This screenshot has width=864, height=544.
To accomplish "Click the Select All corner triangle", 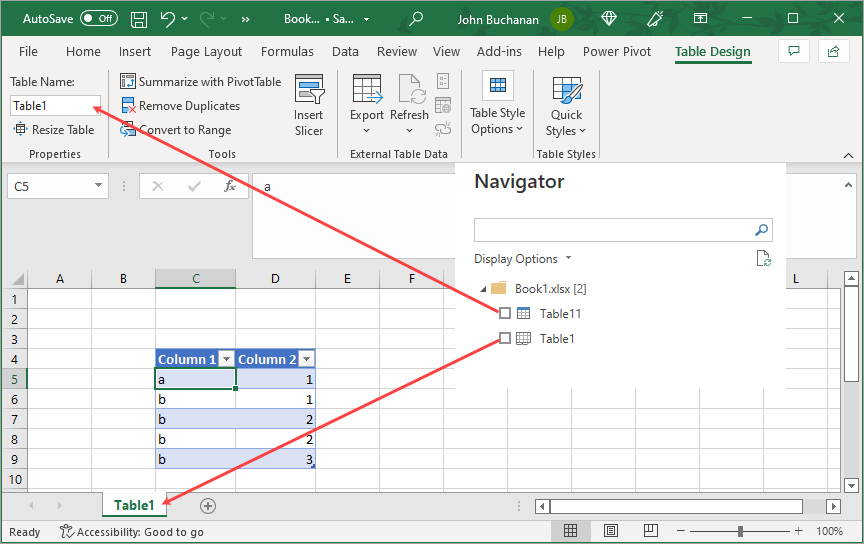I will [18, 278].
